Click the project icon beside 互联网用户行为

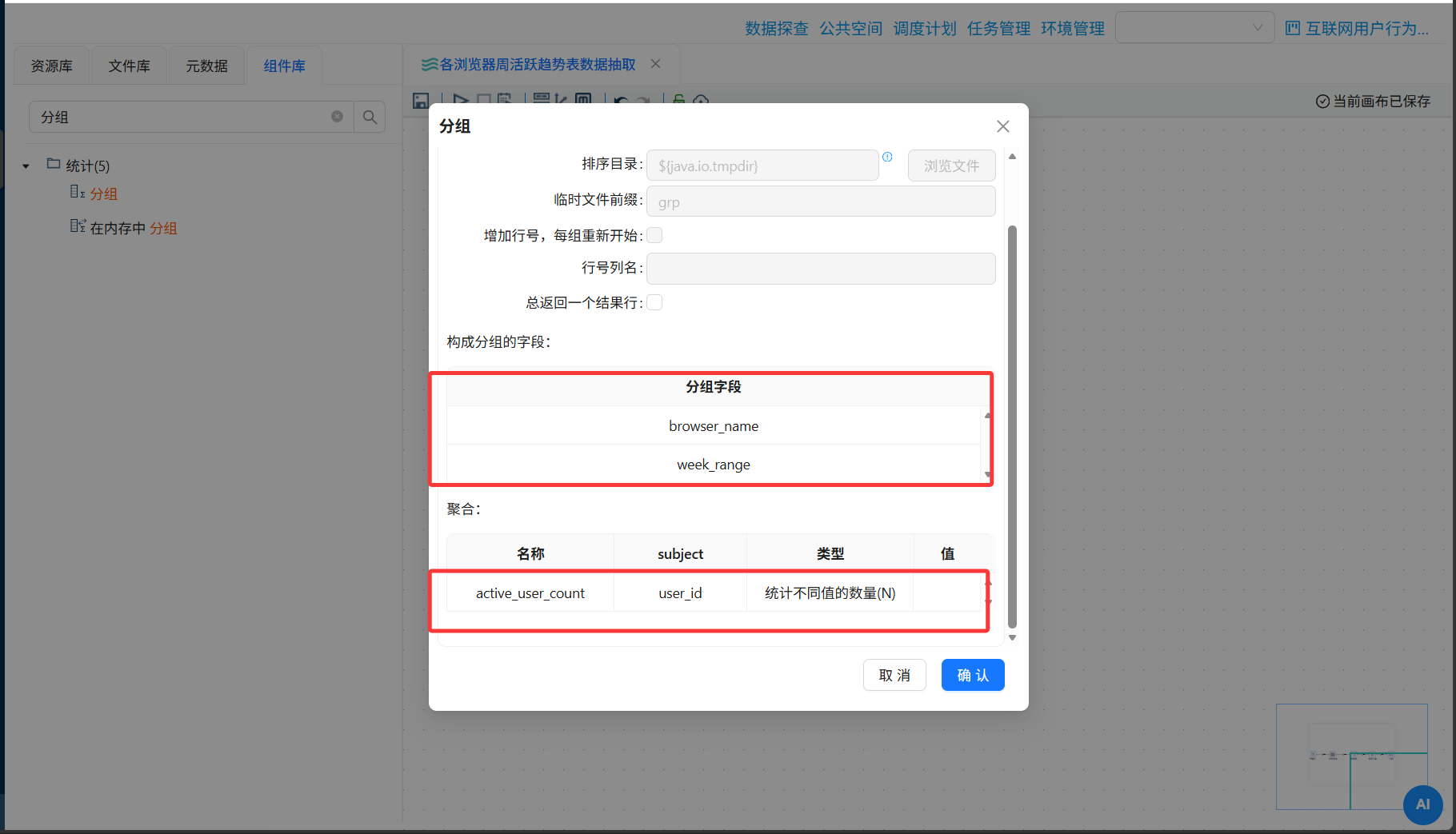click(x=1293, y=28)
